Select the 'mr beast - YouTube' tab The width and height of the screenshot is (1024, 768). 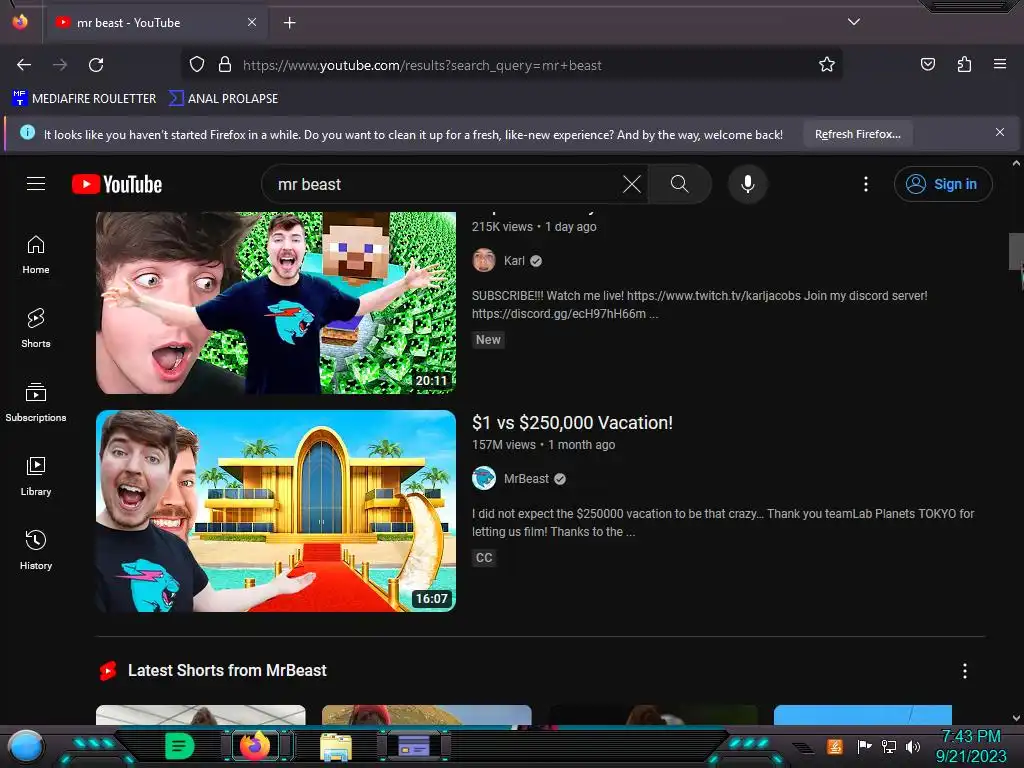point(155,23)
